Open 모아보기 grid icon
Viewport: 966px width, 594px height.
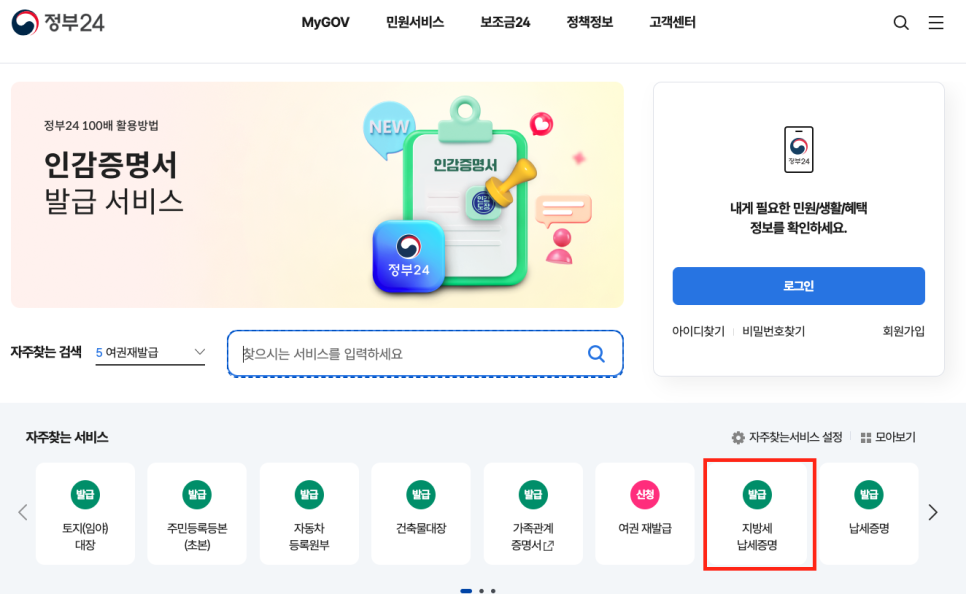coord(866,437)
